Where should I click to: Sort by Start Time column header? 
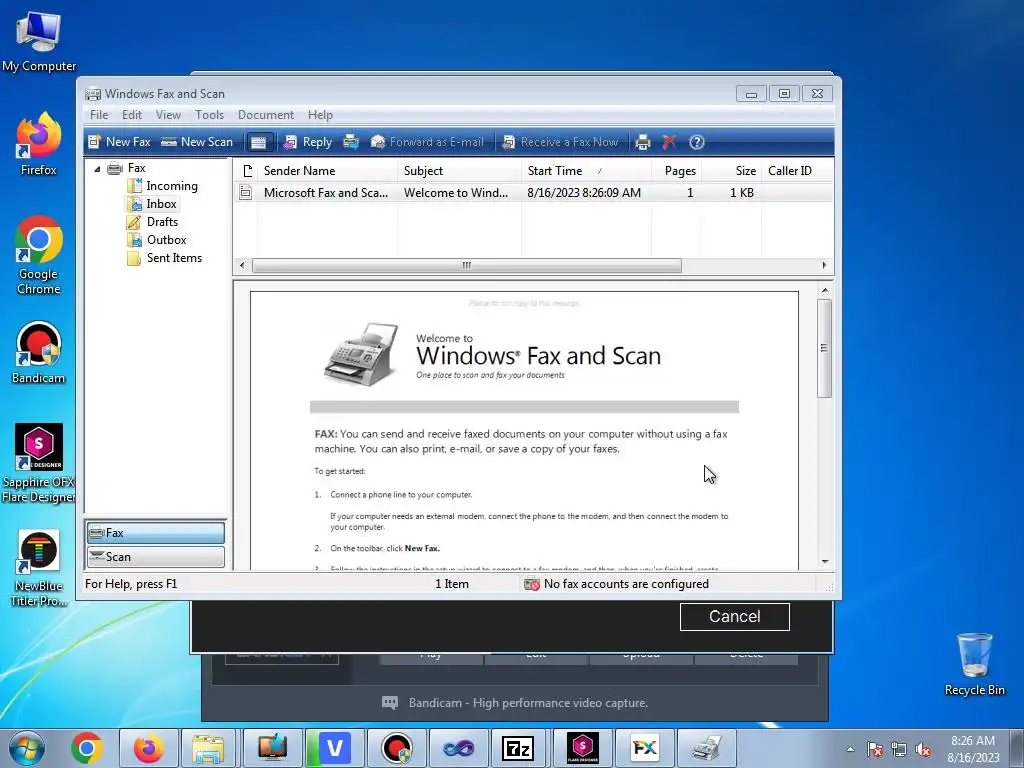pyautogui.click(x=586, y=171)
